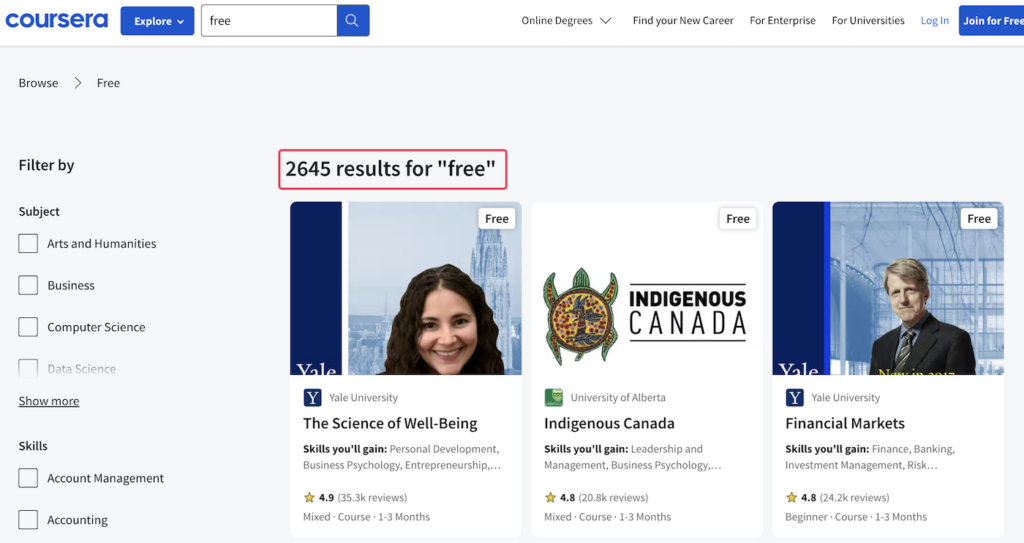Click the magnifier search button
The height and width of the screenshot is (543, 1024).
pos(353,20)
